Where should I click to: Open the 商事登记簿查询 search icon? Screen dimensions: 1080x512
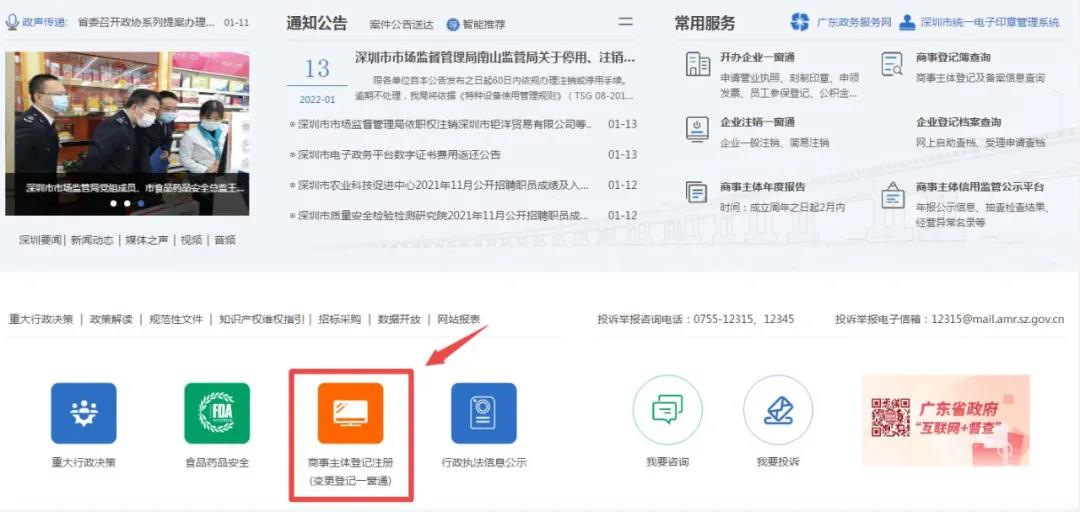[x=892, y=65]
